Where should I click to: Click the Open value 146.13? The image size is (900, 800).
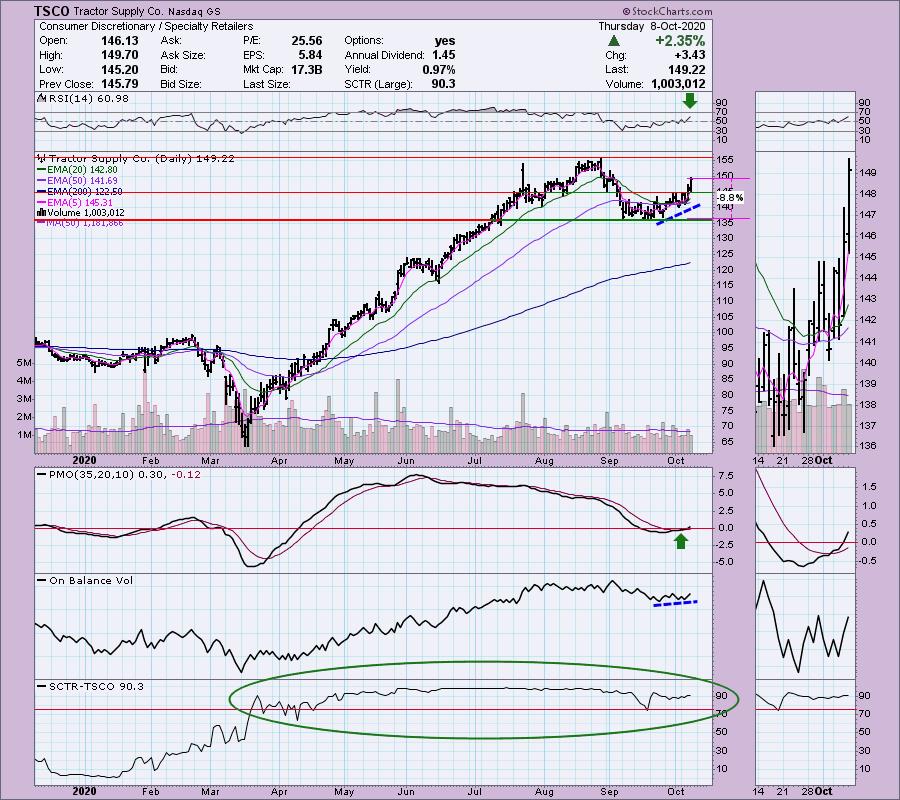coord(119,40)
